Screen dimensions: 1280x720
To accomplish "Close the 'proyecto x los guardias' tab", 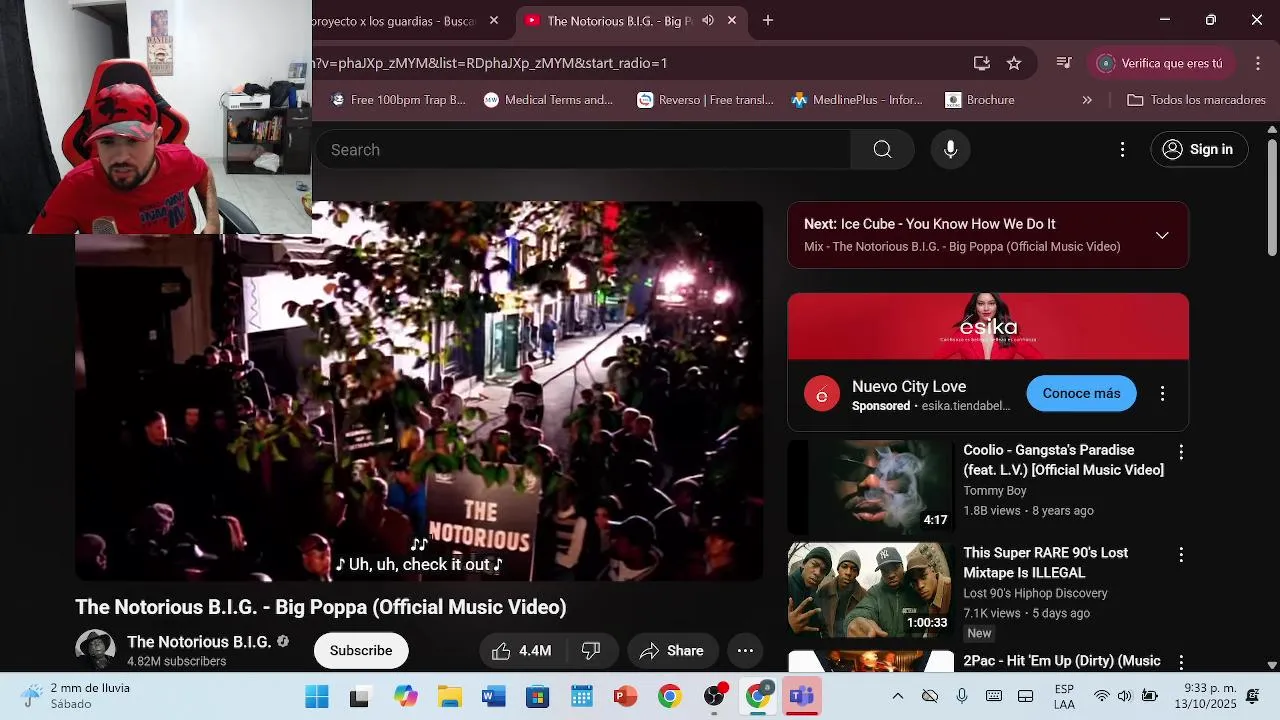I will tap(494, 20).
